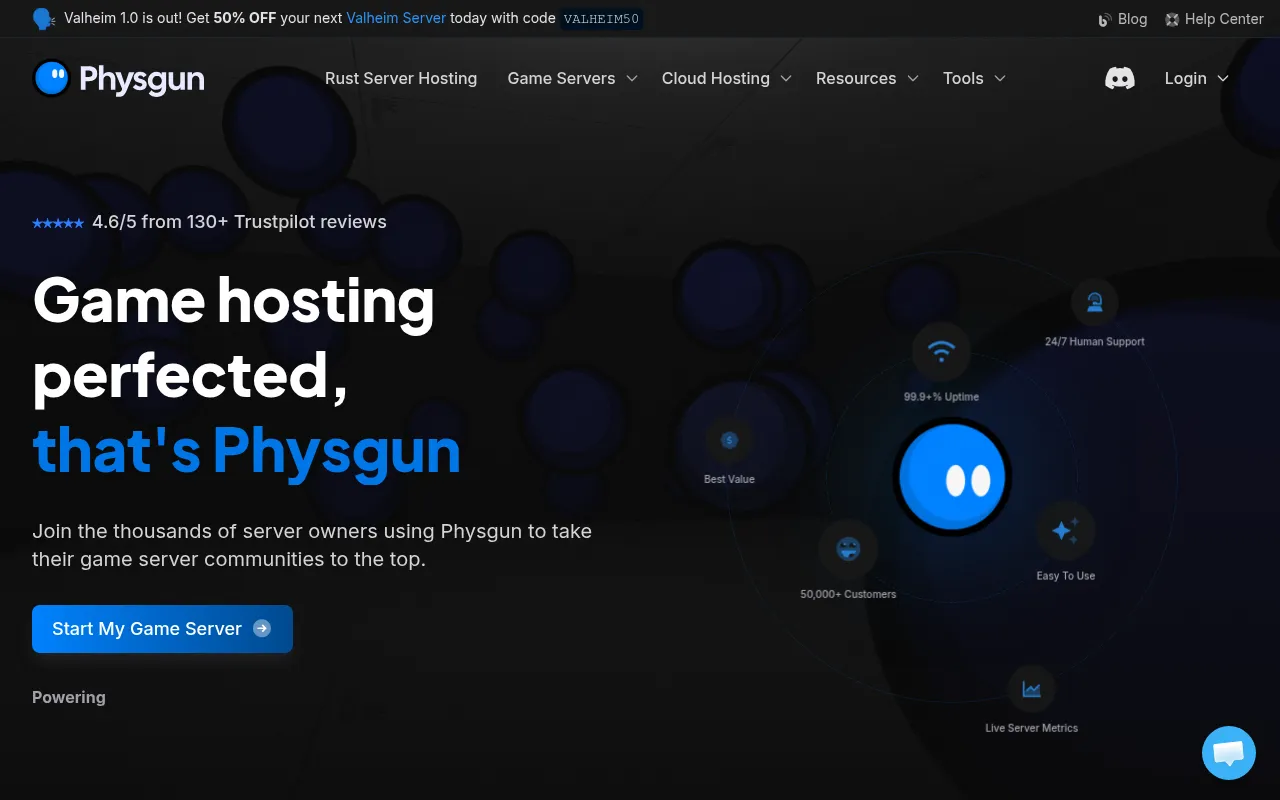Click the Trustpilot reviews rating text
This screenshot has height=800, width=1280.
[239, 222]
